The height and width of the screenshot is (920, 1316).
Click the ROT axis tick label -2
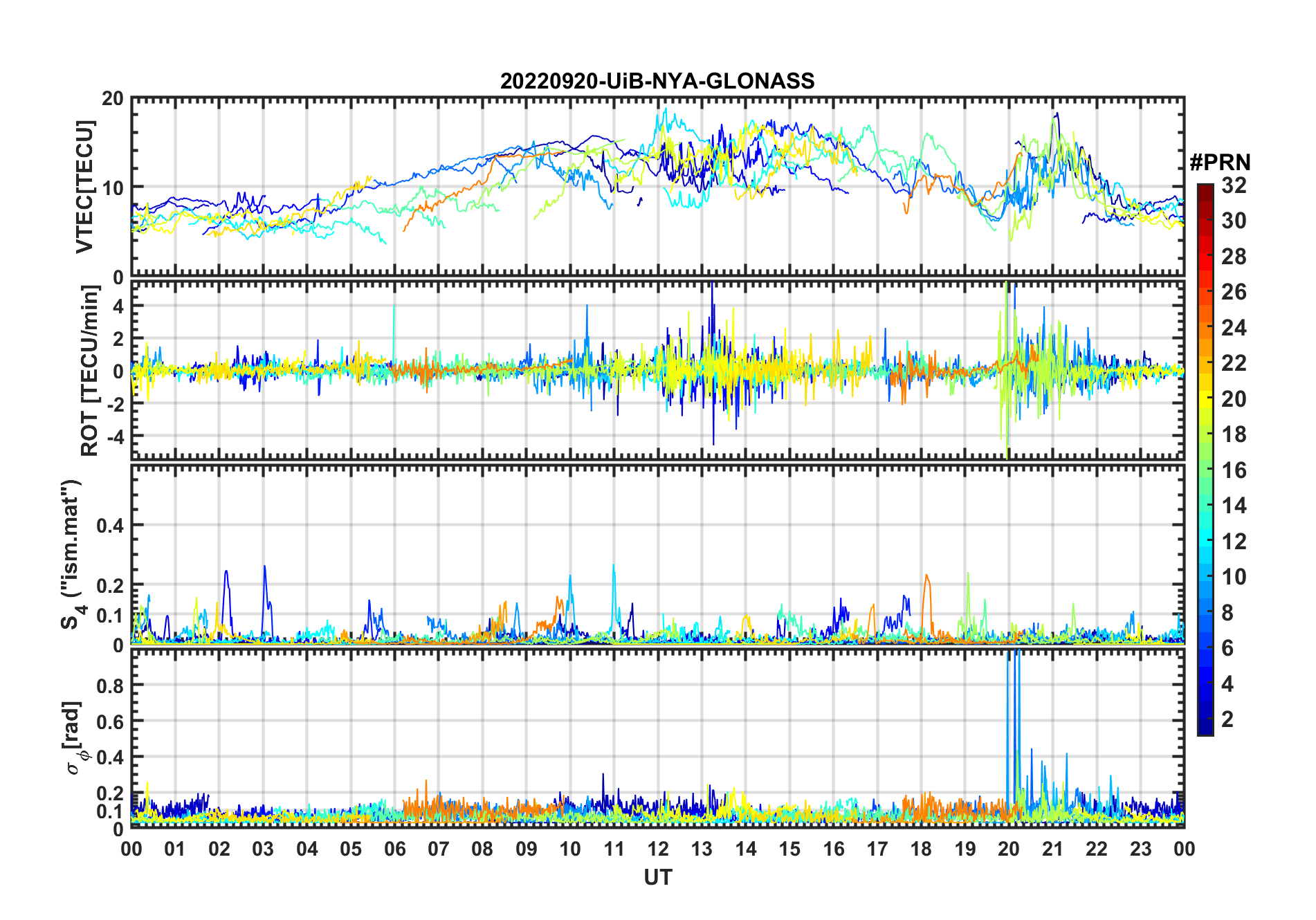[115, 404]
